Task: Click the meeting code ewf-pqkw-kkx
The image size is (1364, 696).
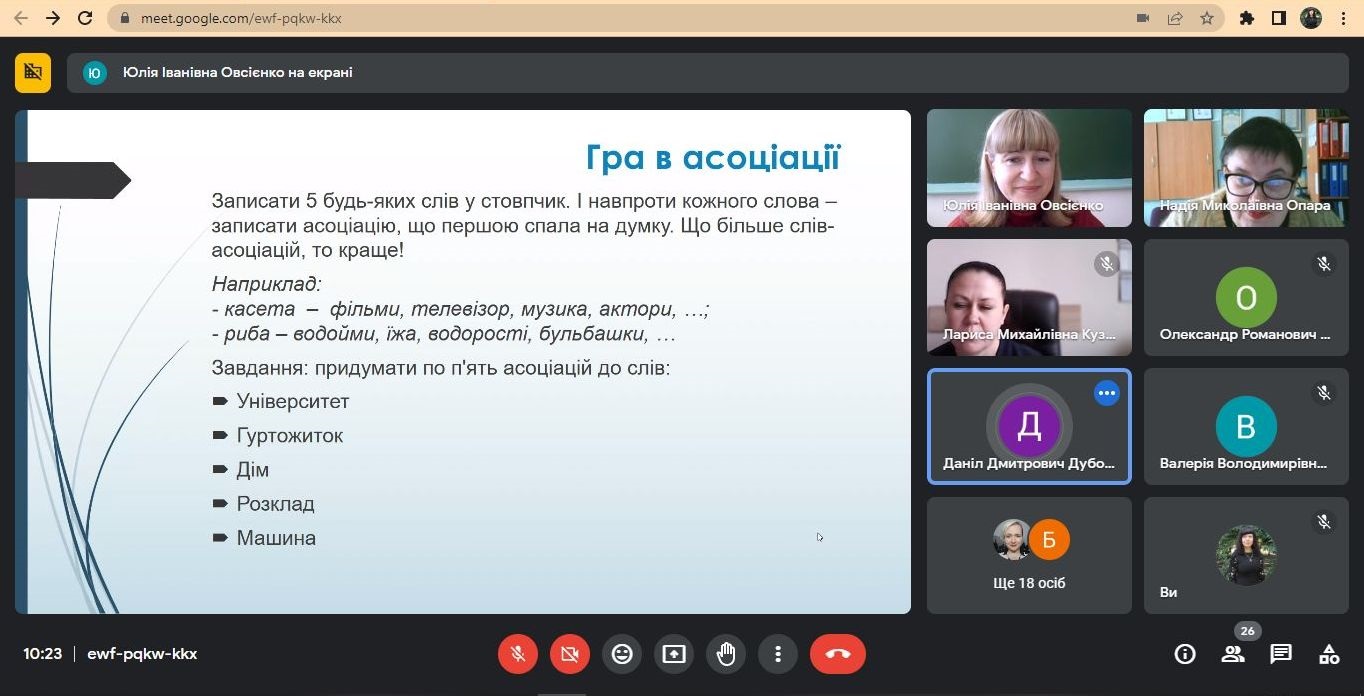Action: pos(142,654)
